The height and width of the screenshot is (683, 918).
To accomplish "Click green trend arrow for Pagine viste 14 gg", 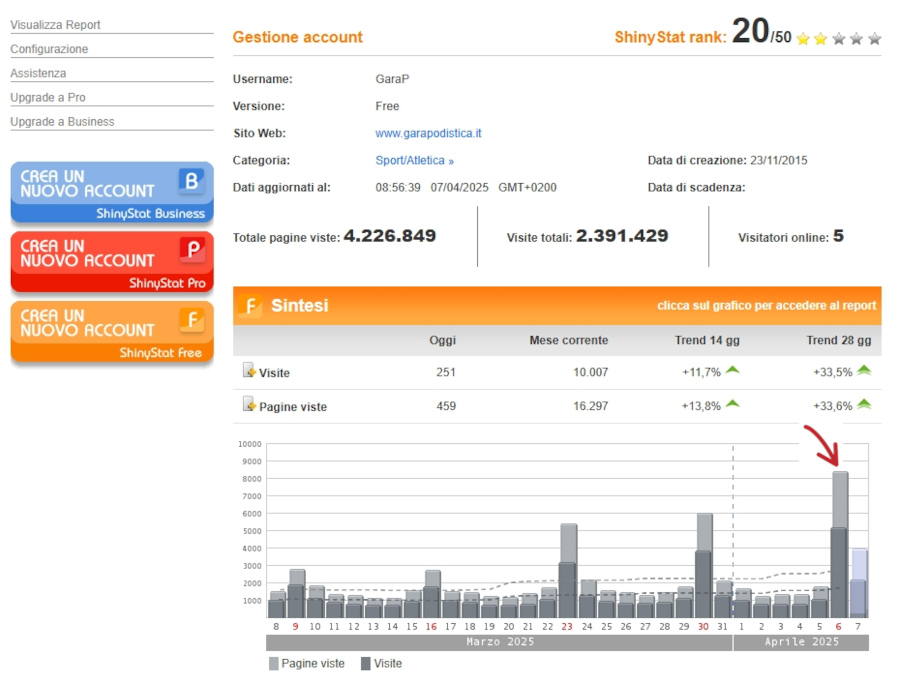I will (732, 404).
